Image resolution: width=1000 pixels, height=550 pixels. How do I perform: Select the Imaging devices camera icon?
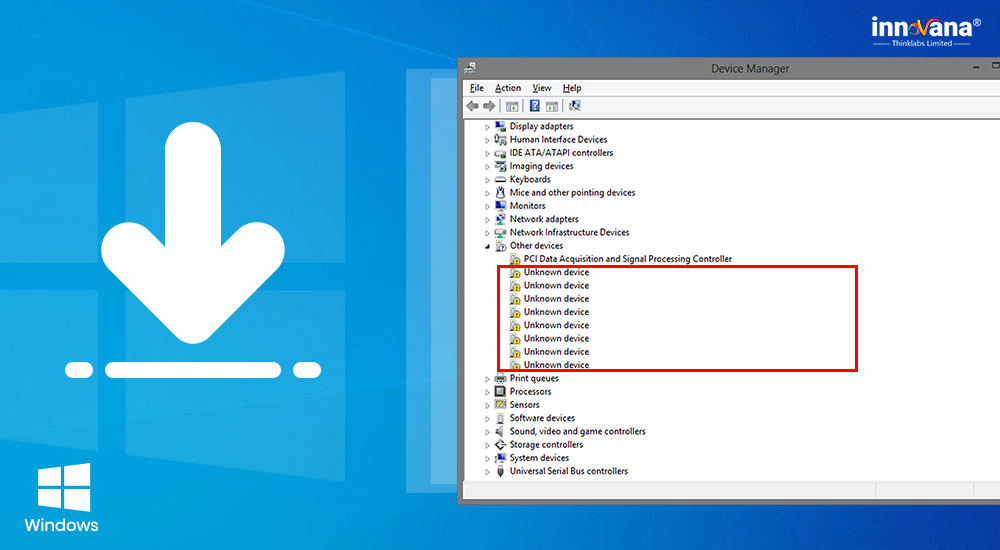(501, 167)
